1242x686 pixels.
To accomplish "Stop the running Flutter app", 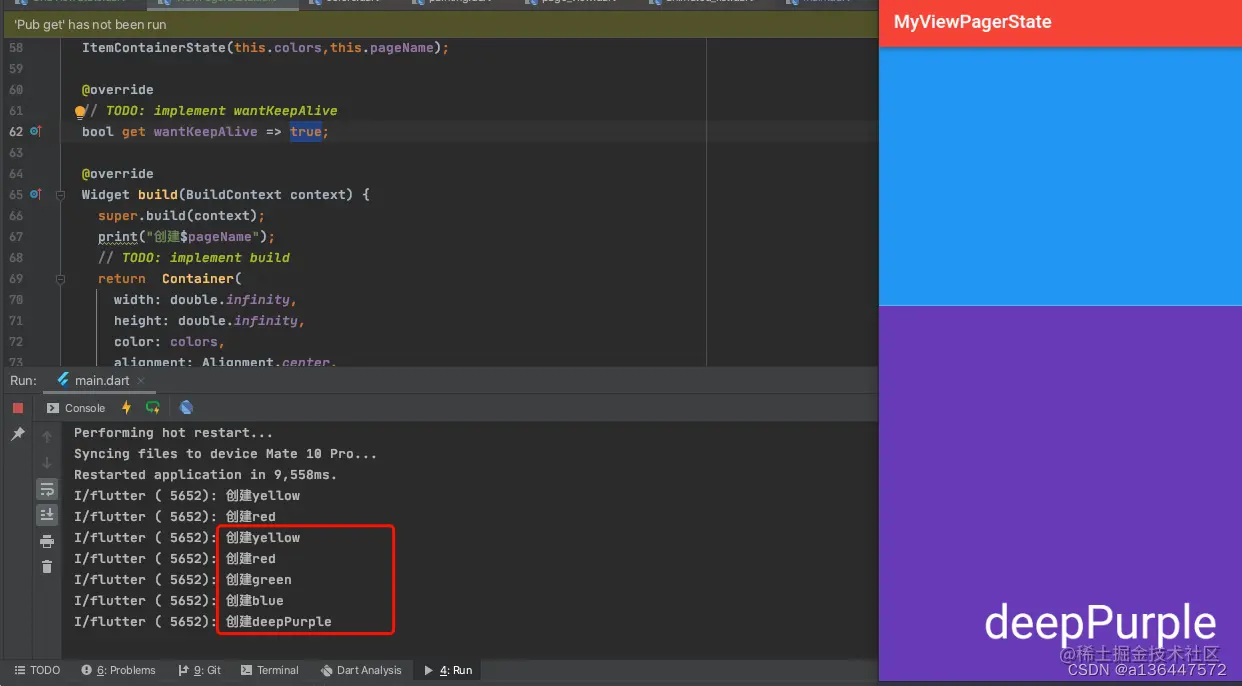I will coord(18,408).
